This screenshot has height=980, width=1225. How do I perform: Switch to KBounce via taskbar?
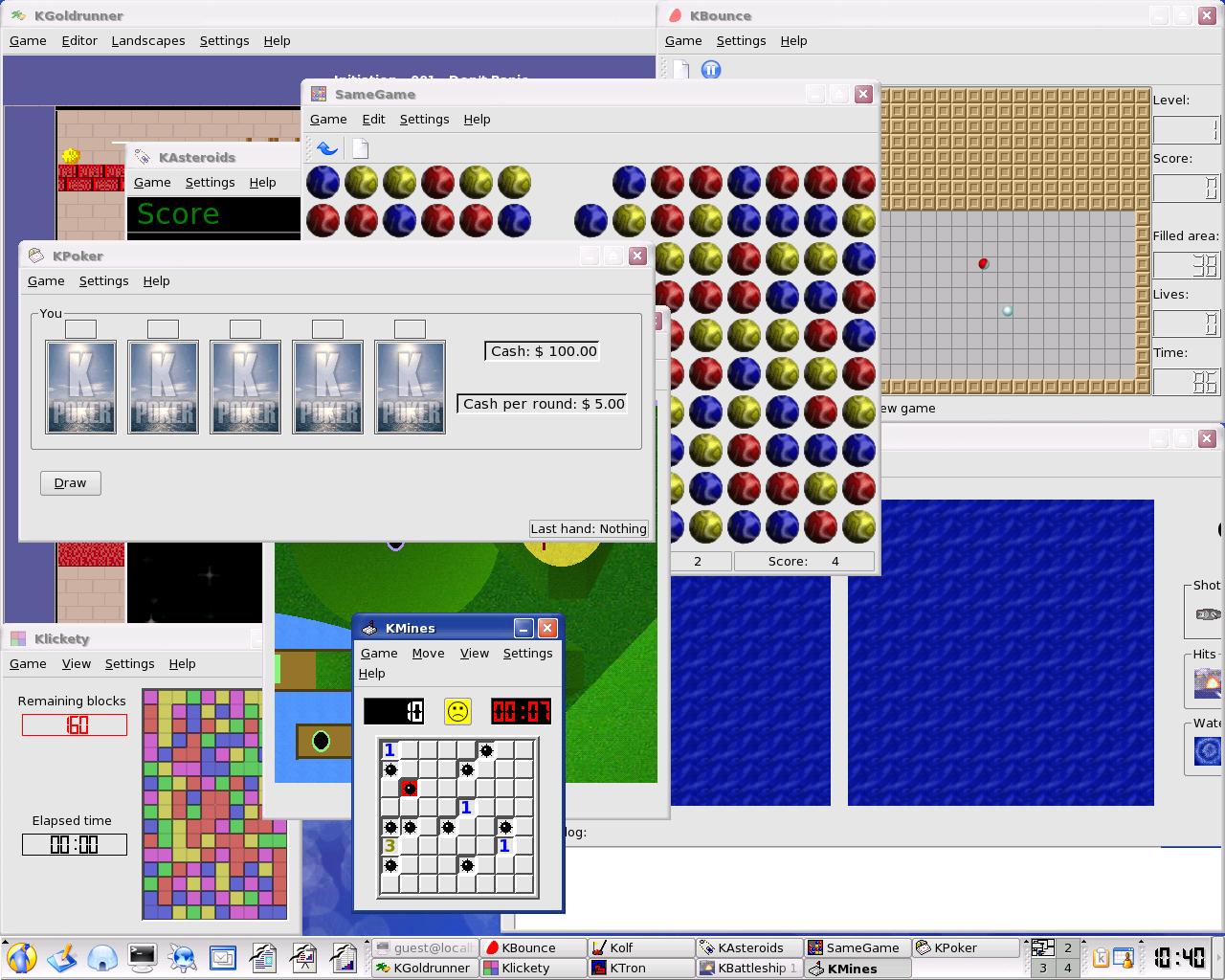[x=533, y=947]
